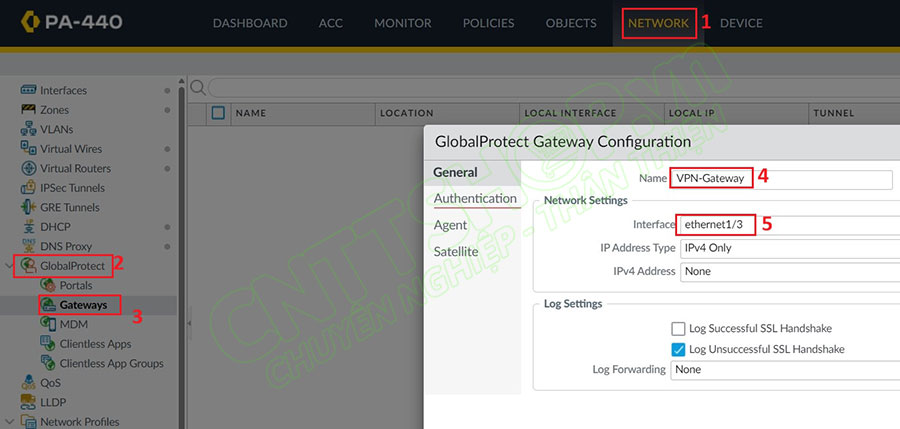900x429 pixels.
Task: Click into the gateways search box
Action: point(554,88)
